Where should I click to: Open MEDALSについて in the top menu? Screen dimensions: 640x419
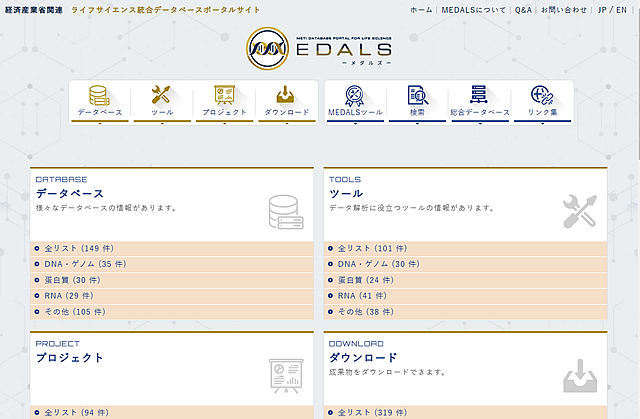click(473, 10)
